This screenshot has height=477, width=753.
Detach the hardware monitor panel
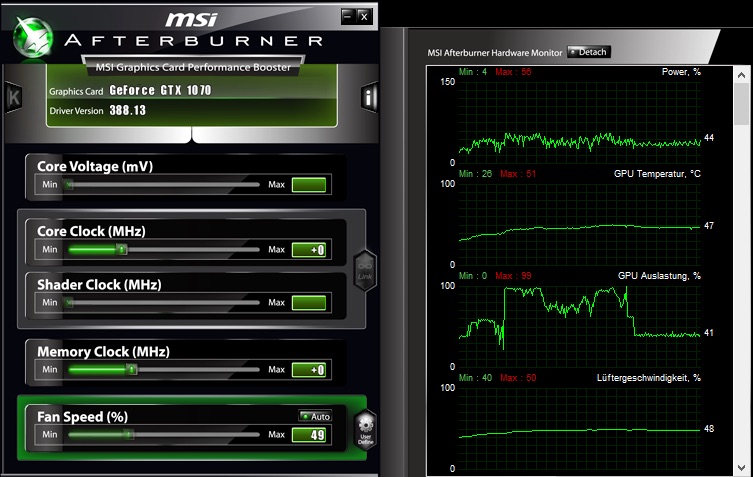tap(589, 52)
